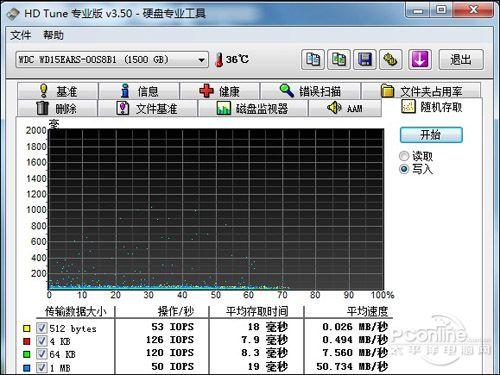This screenshot has width=500, height=375.
Task: Click the yellow 512 bytes color swatch
Action: [27, 328]
